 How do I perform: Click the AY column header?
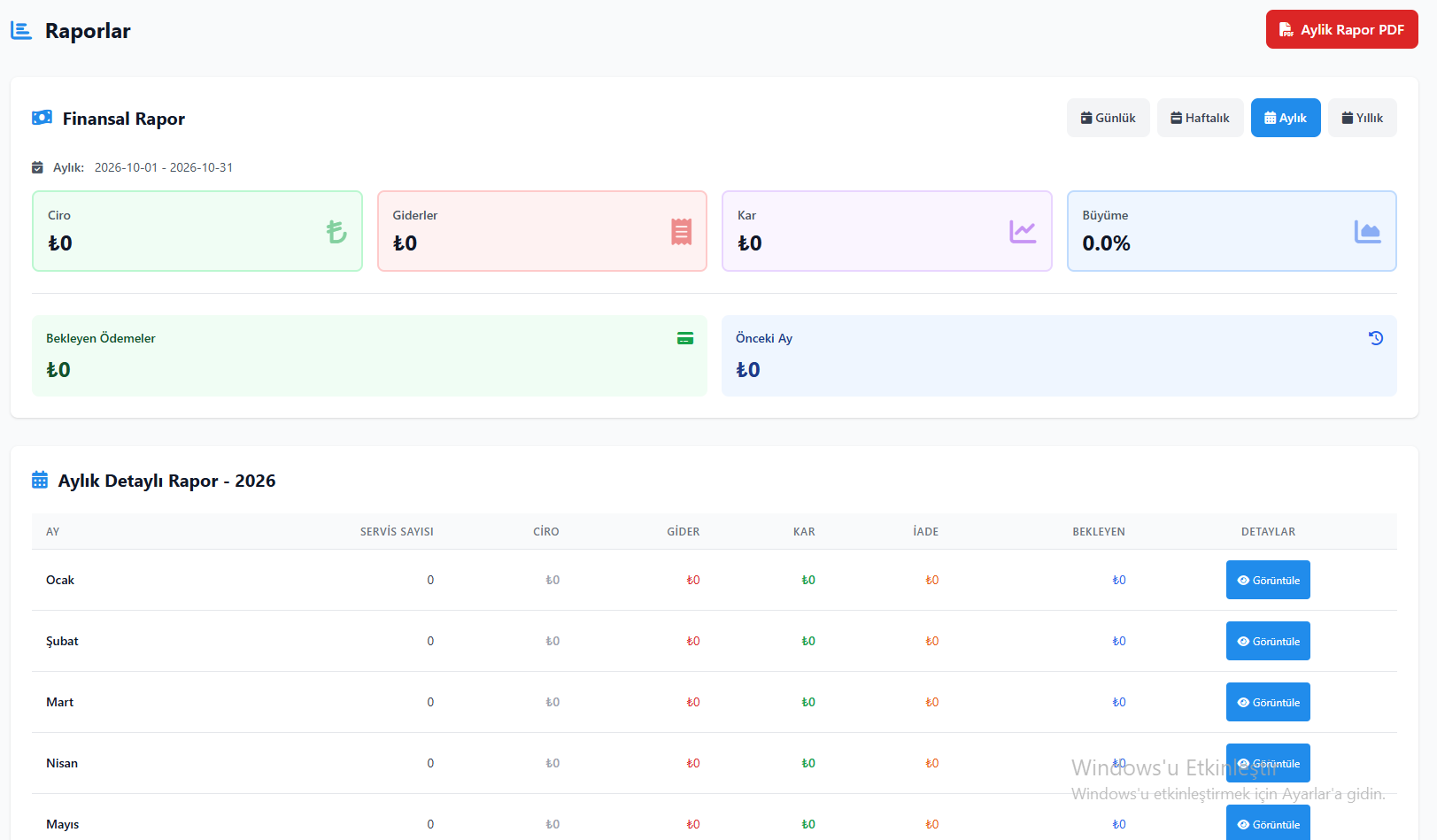52,532
